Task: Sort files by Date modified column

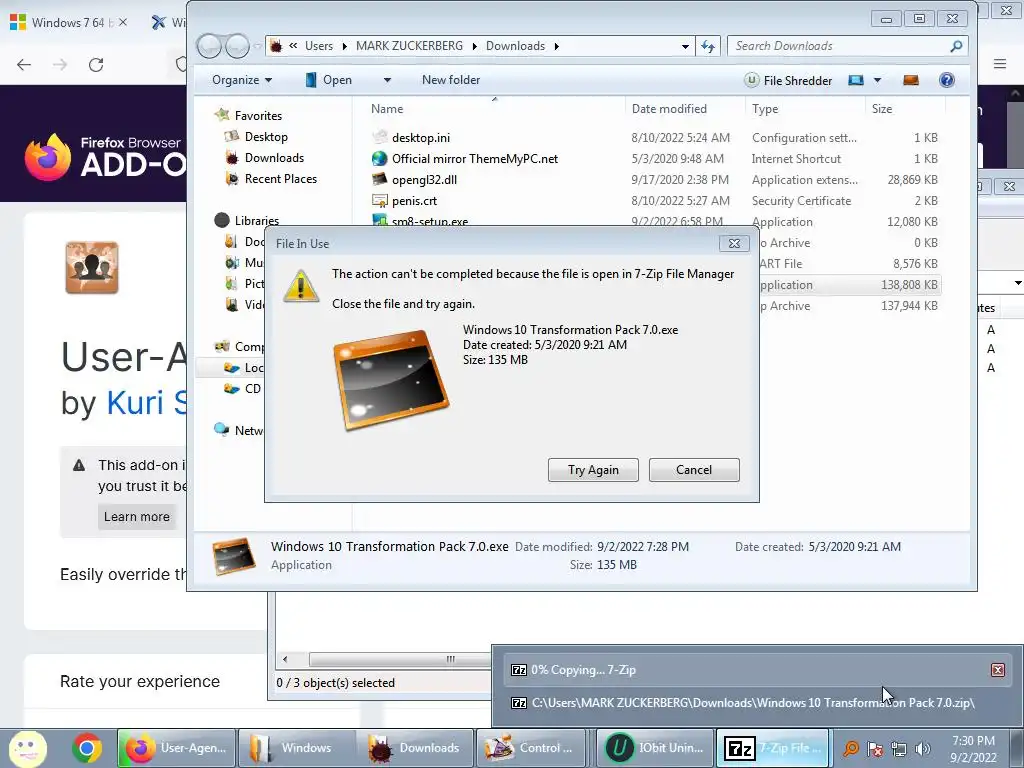Action: (x=669, y=108)
